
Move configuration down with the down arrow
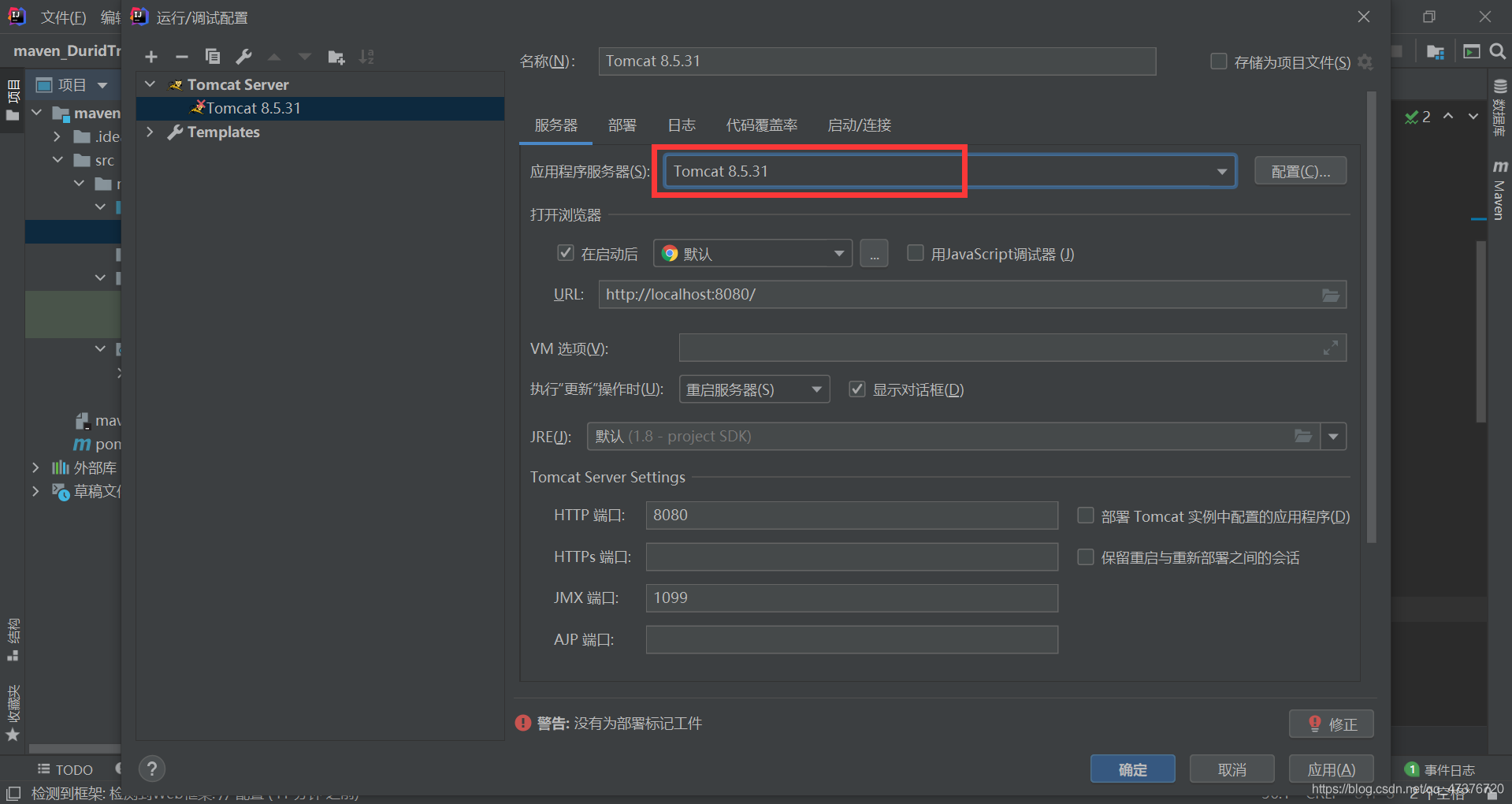(305, 57)
